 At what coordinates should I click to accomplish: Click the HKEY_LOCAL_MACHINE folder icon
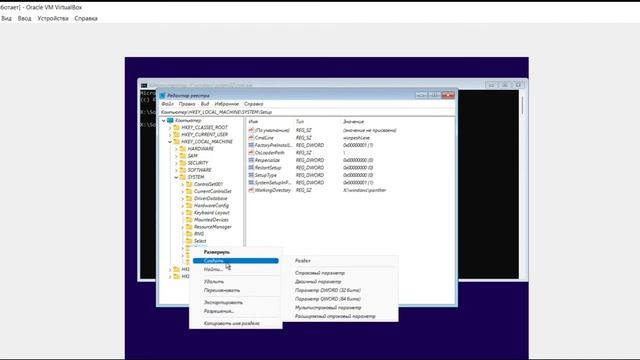[x=176, y=142]
